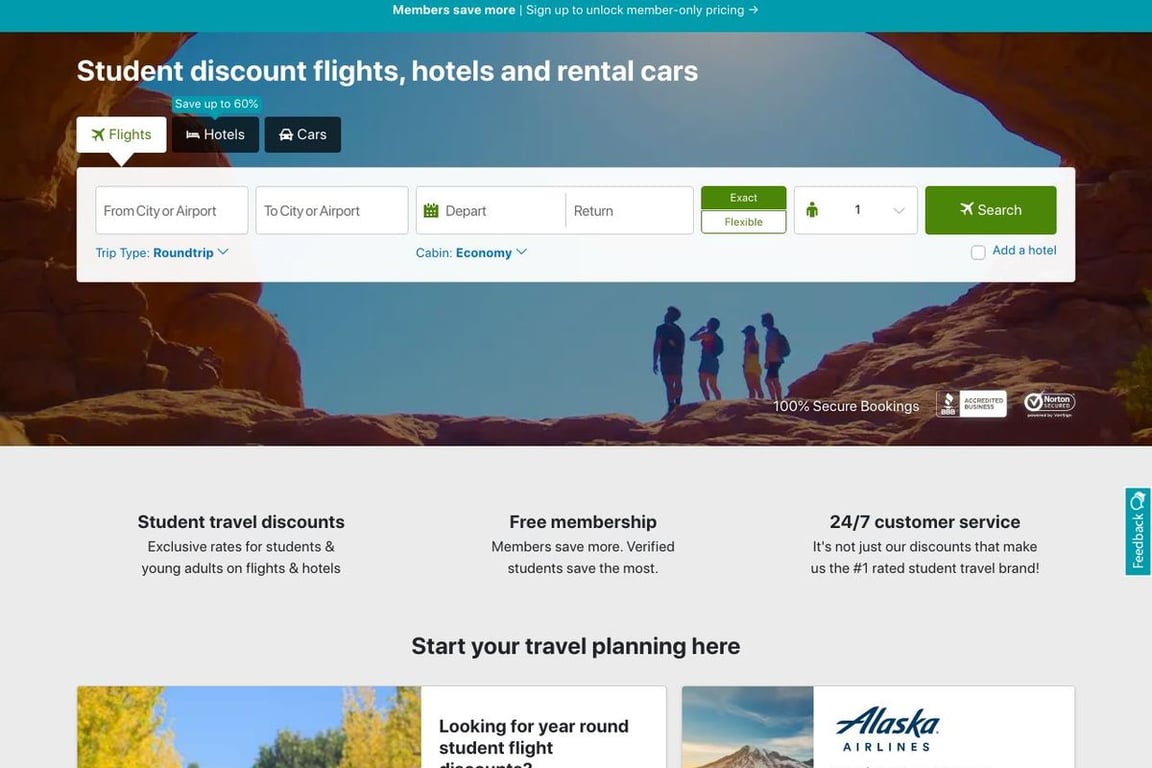The image size is (1152, 768).
Task: Click the From City or Airport field
Action: click(x=172, y=210)
